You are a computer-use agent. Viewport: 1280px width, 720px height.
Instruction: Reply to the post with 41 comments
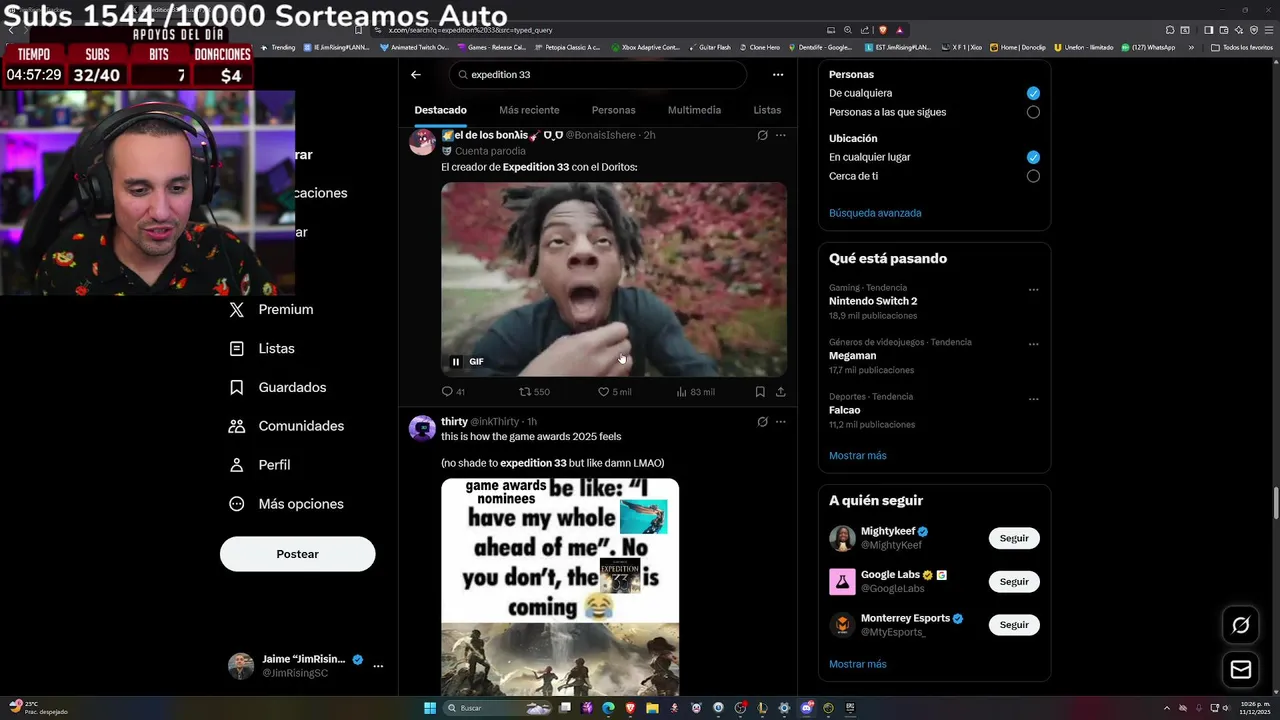tap(453, 392)
